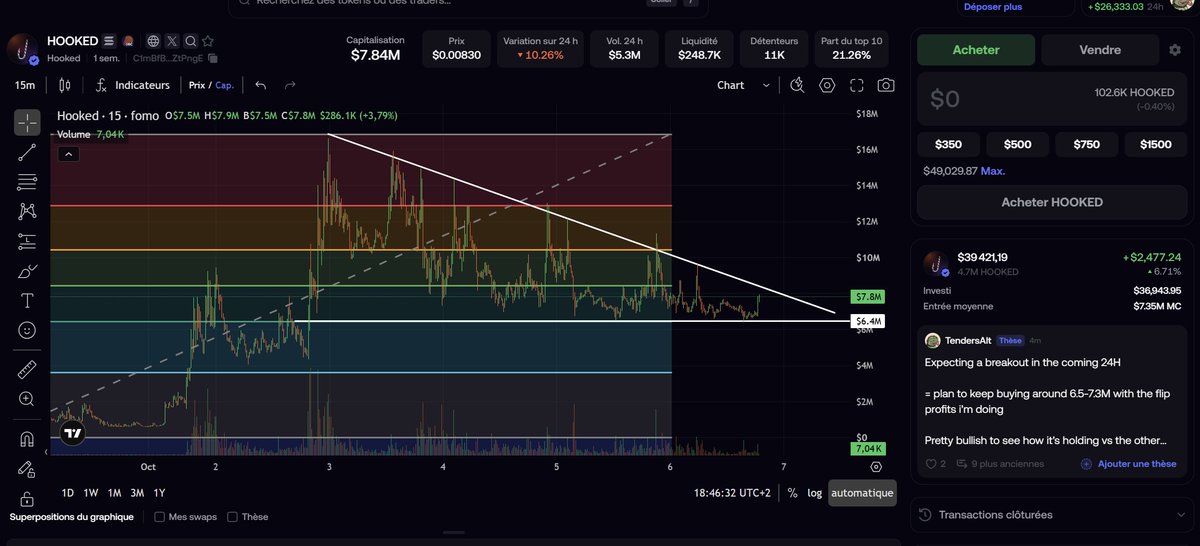Switch chart to Cap. mode
Viewport: 1200px width, 546px height.
coord(224,86)
